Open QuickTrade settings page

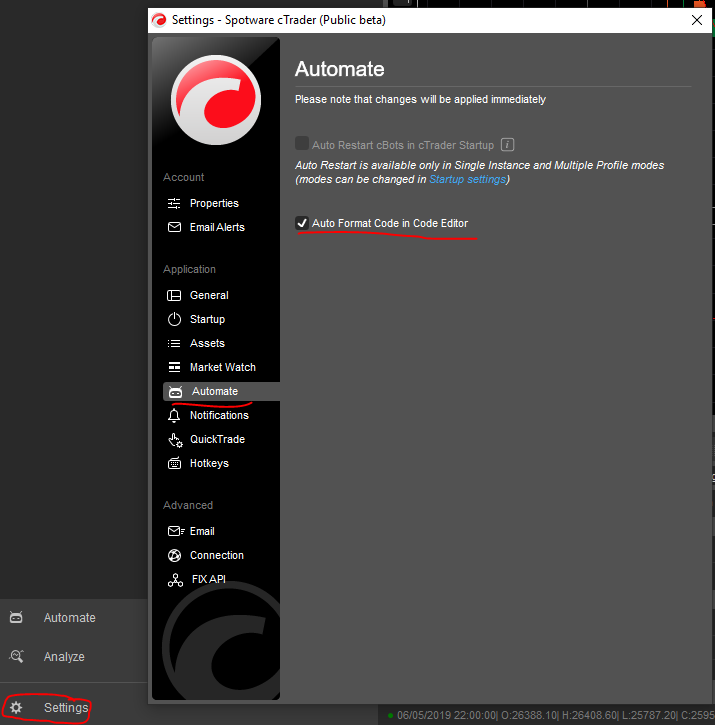pyautogui.click(x=216, y=439)
